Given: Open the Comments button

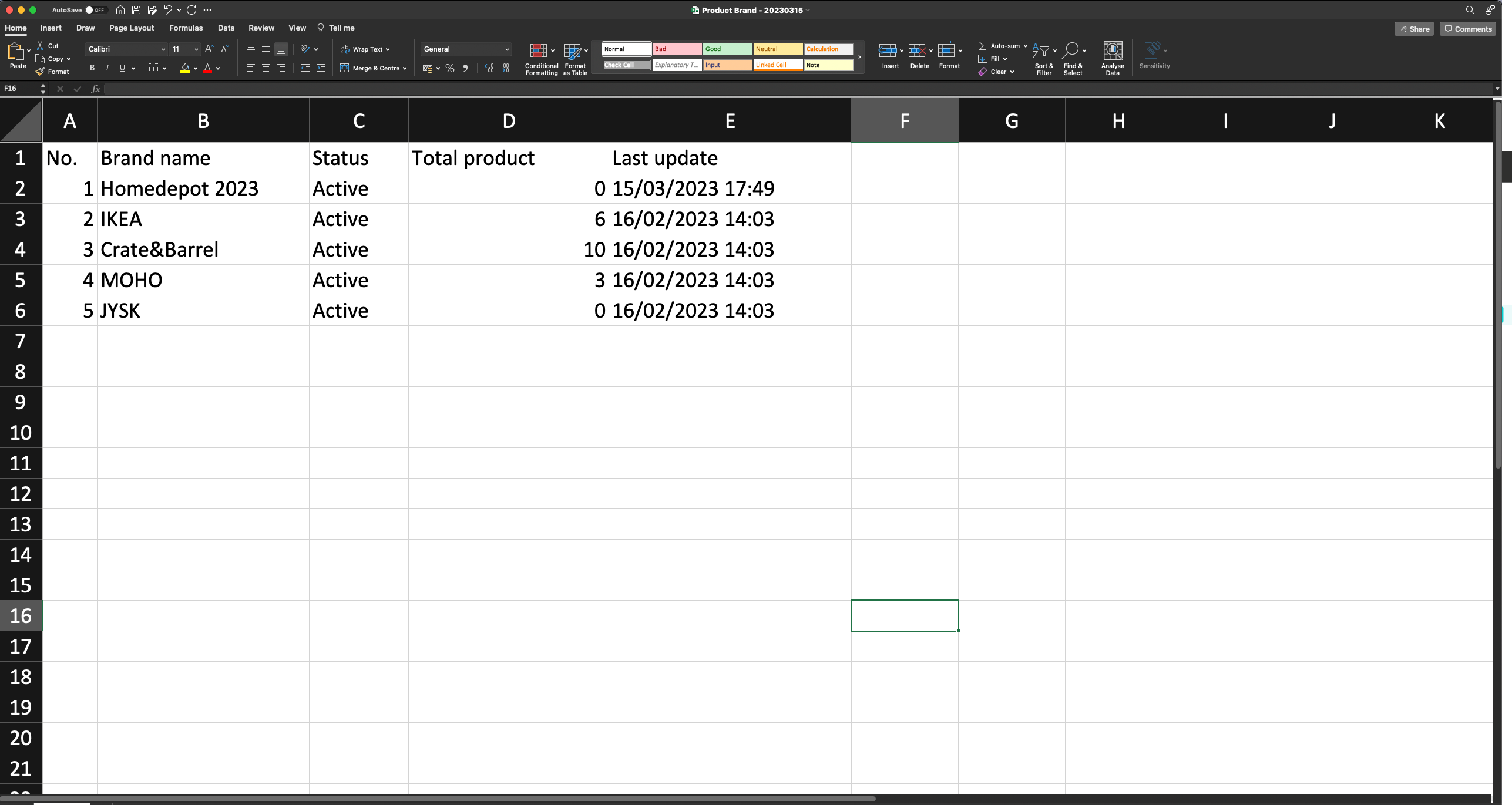Looking at the screenshot, I should click(x=1467, y=29).
